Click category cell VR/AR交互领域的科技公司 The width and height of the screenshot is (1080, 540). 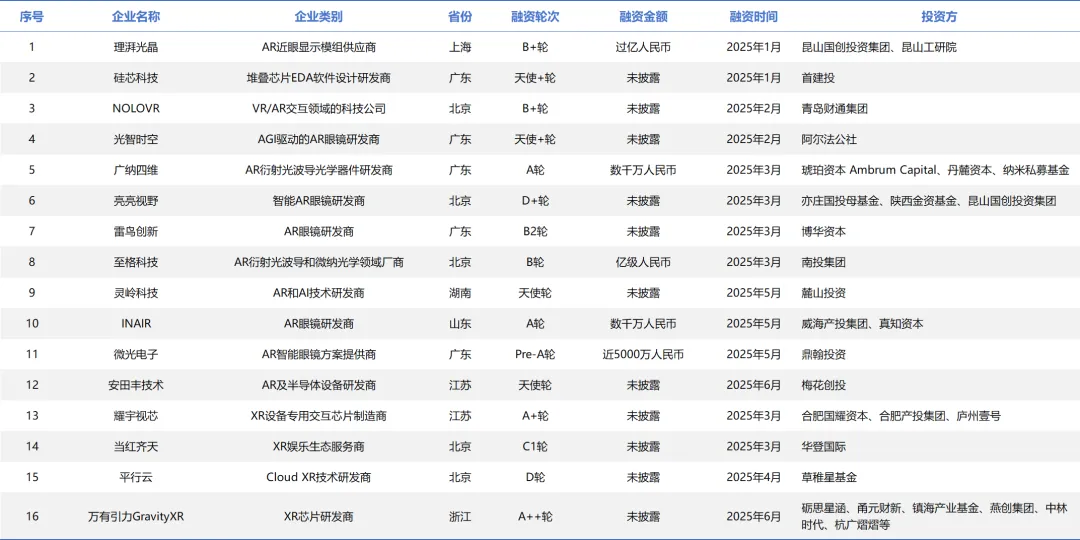(x=318, y=109)
